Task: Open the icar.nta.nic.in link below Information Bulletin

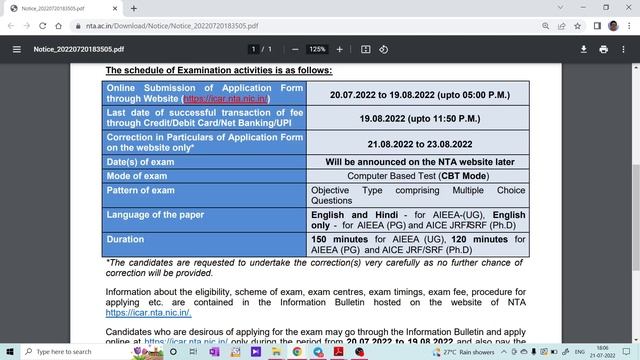Action: (148, 313)
